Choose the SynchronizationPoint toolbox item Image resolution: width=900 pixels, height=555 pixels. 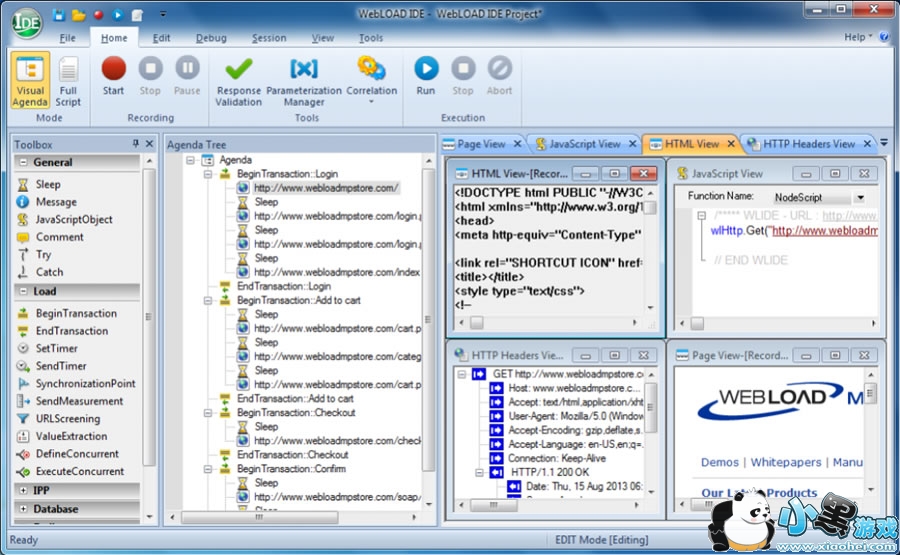point(85,383)
